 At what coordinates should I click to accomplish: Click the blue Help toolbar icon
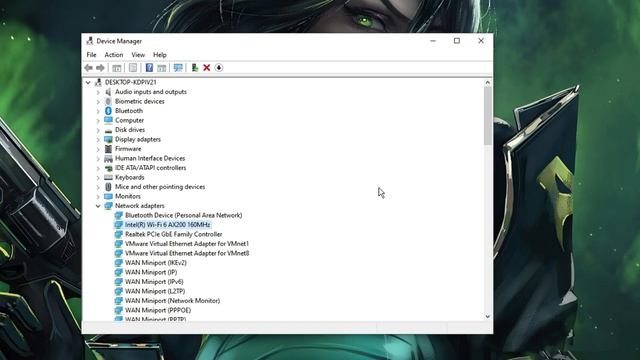149,68
